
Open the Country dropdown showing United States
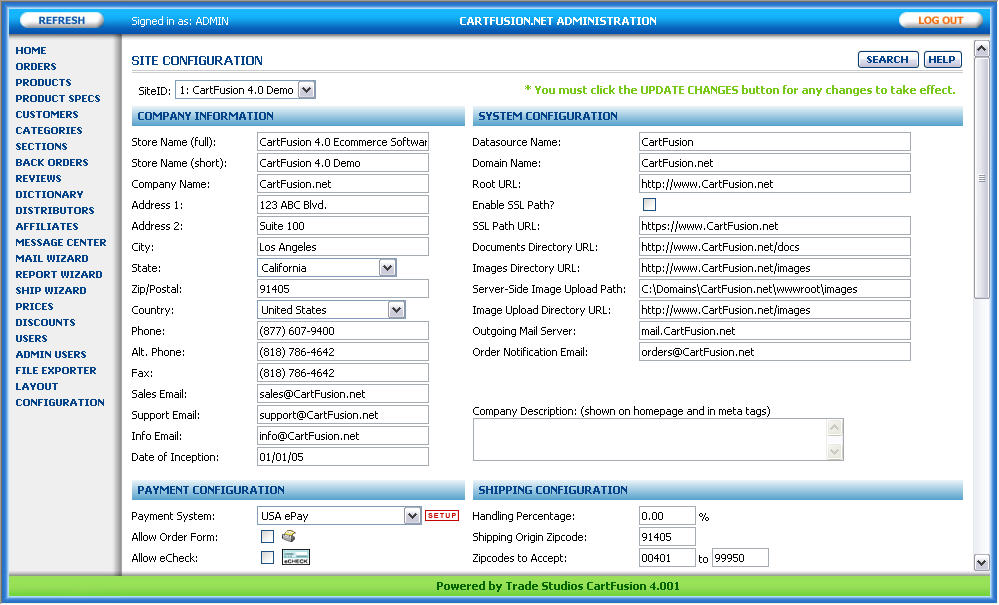coord(331,310)
